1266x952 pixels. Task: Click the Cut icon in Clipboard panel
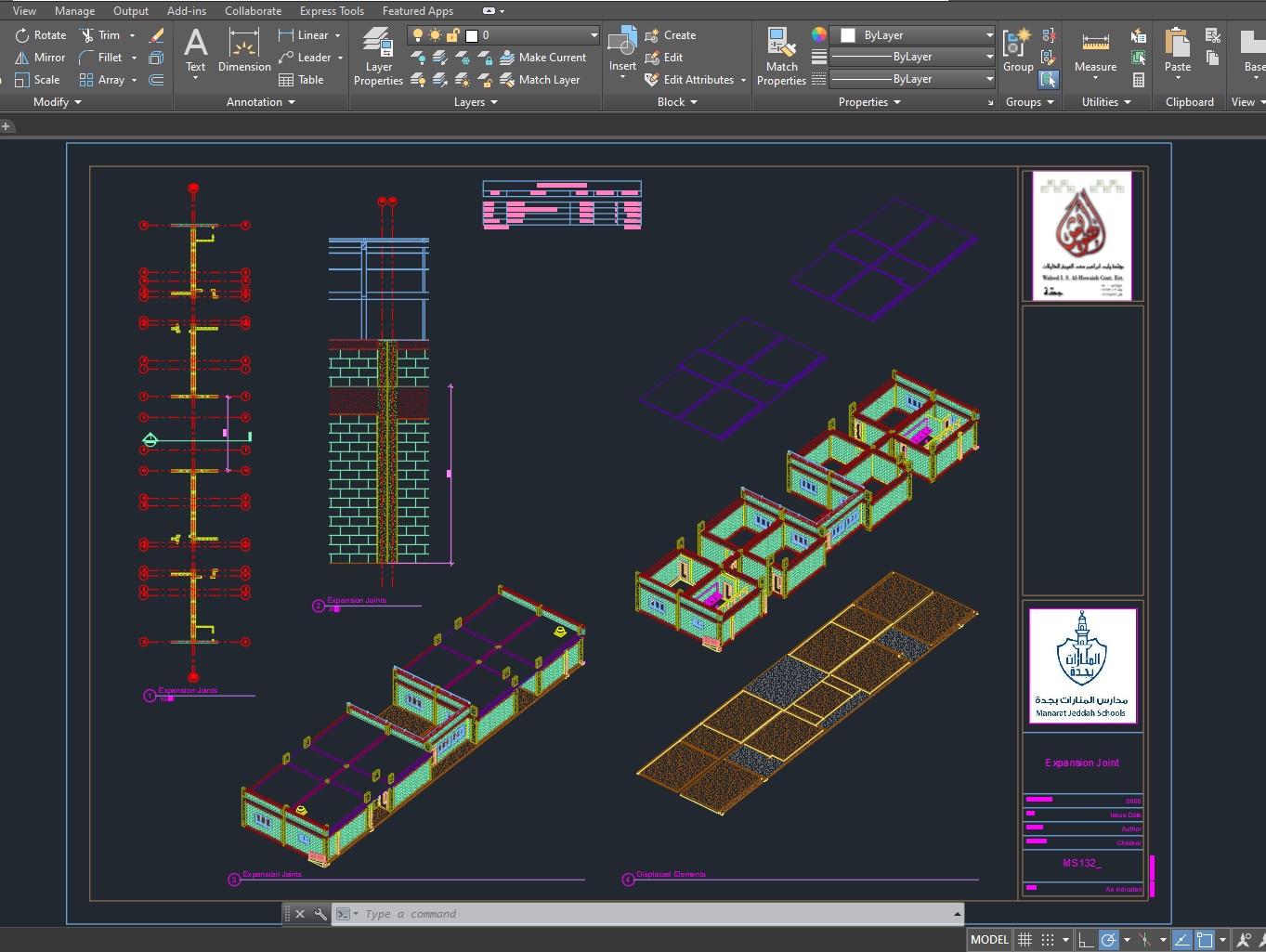click(1212, 35)
